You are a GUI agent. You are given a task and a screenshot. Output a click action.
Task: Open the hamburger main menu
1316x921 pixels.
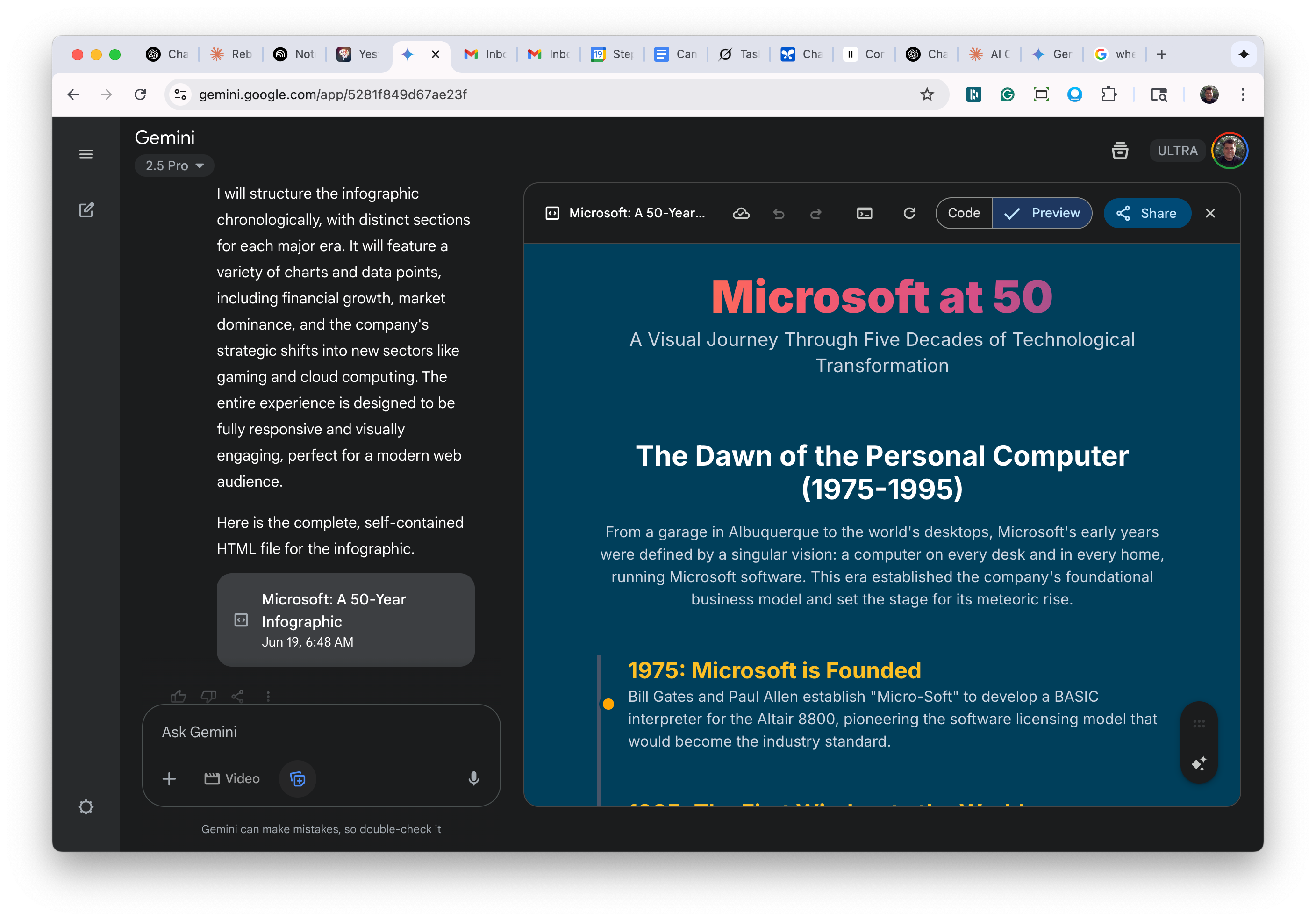click(86, 154)
